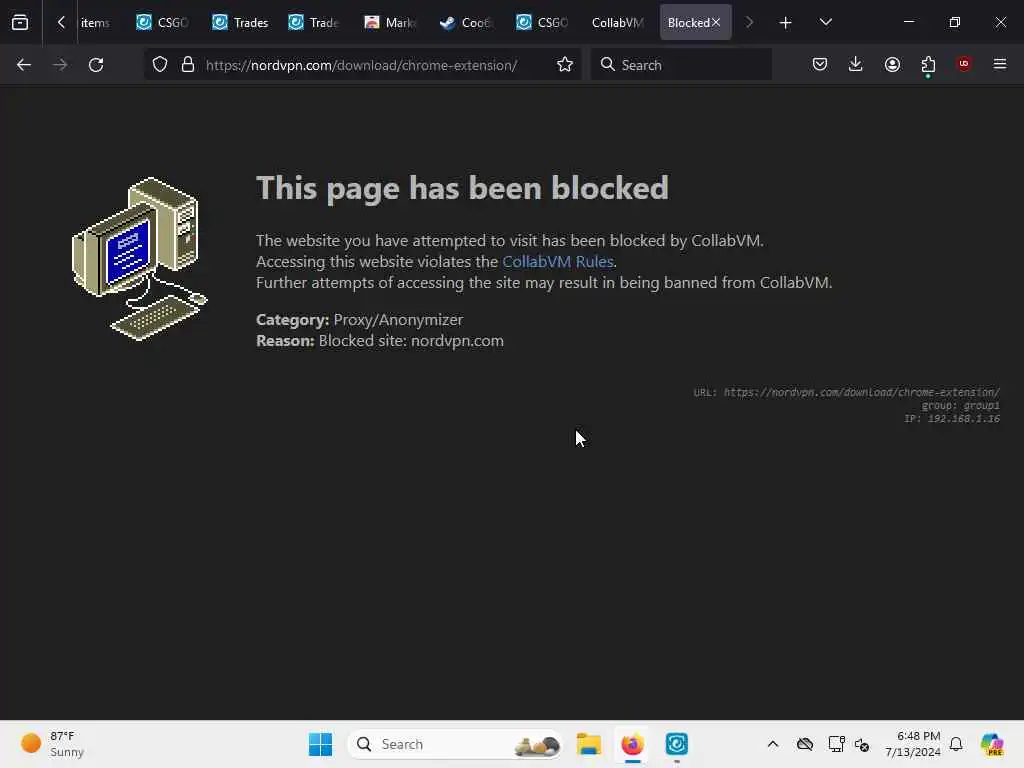
Task: Click the OneDrive cloud tray icon
Action: click(805, 744)
